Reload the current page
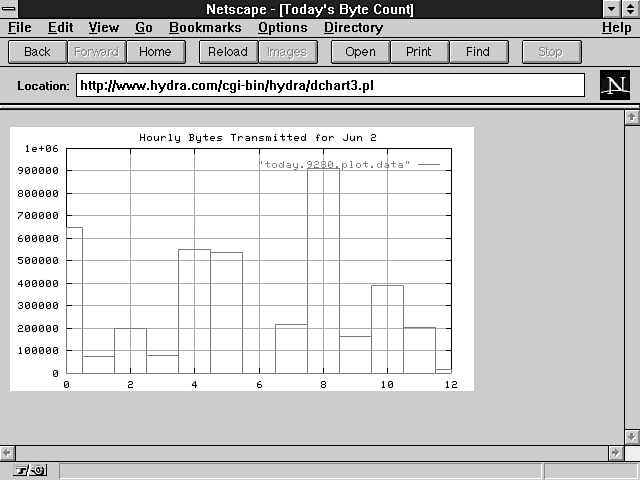Image resolution: width=640 pixels, height=480 pixels. point(229,52)
